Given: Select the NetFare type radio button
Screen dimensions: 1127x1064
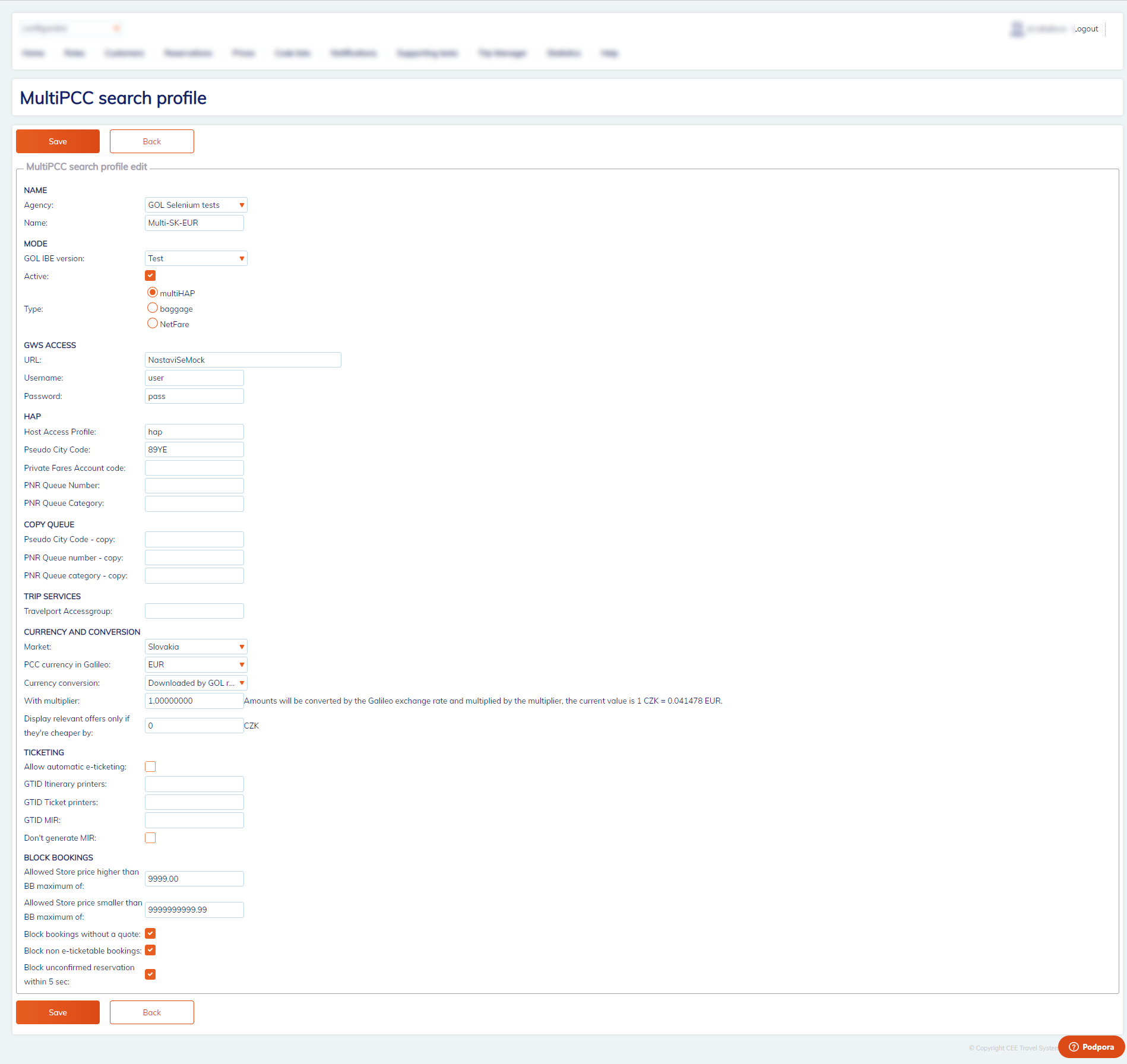Looking at the screenshot, I should coord(153,324).
